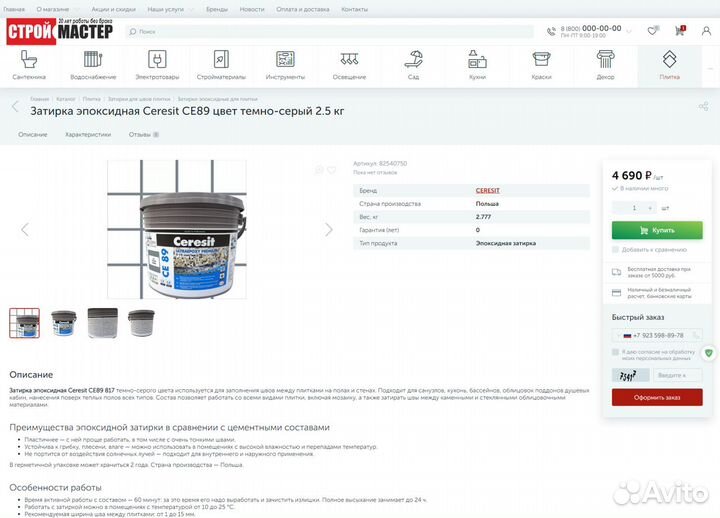The image size is (720, 518).
Task: Click the share icon near the title
Action: (x=703, y=106)
